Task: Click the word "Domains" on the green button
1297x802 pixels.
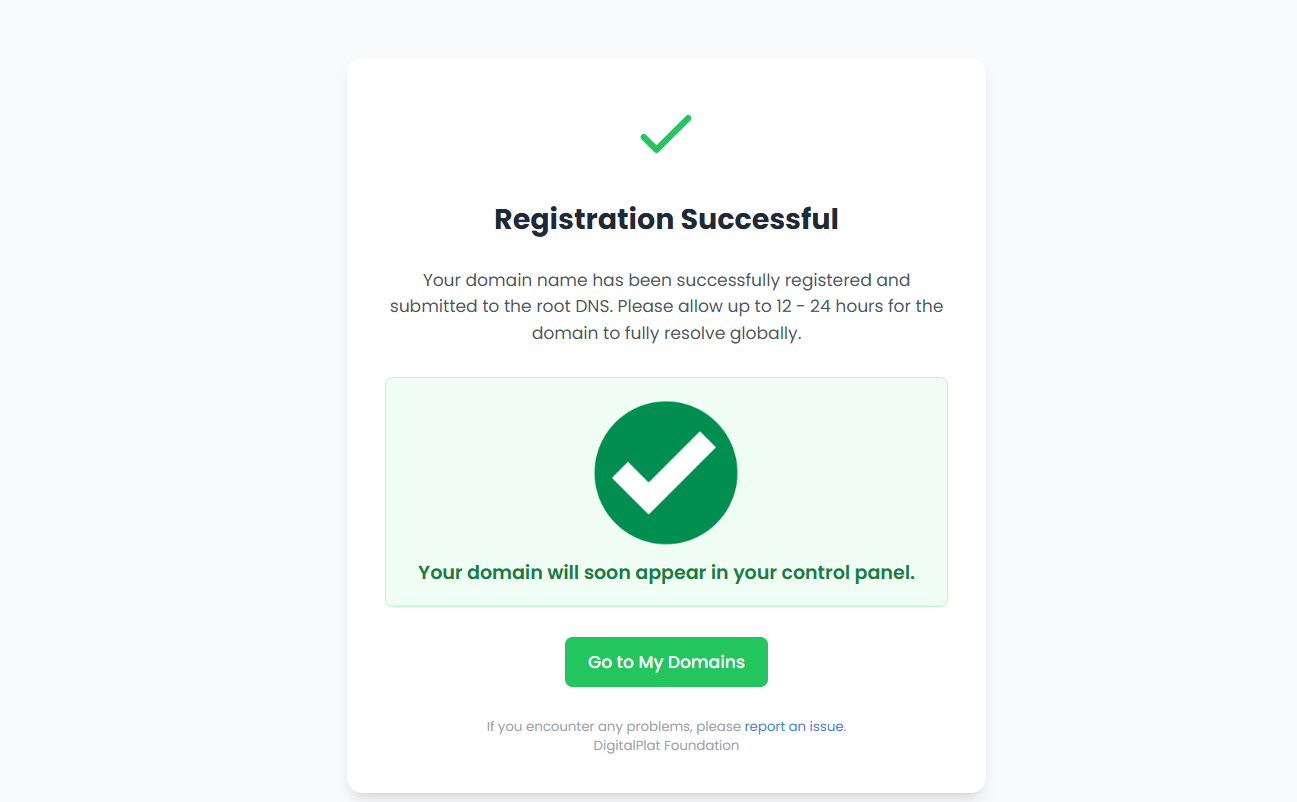Action: click(x=706, y=662)
